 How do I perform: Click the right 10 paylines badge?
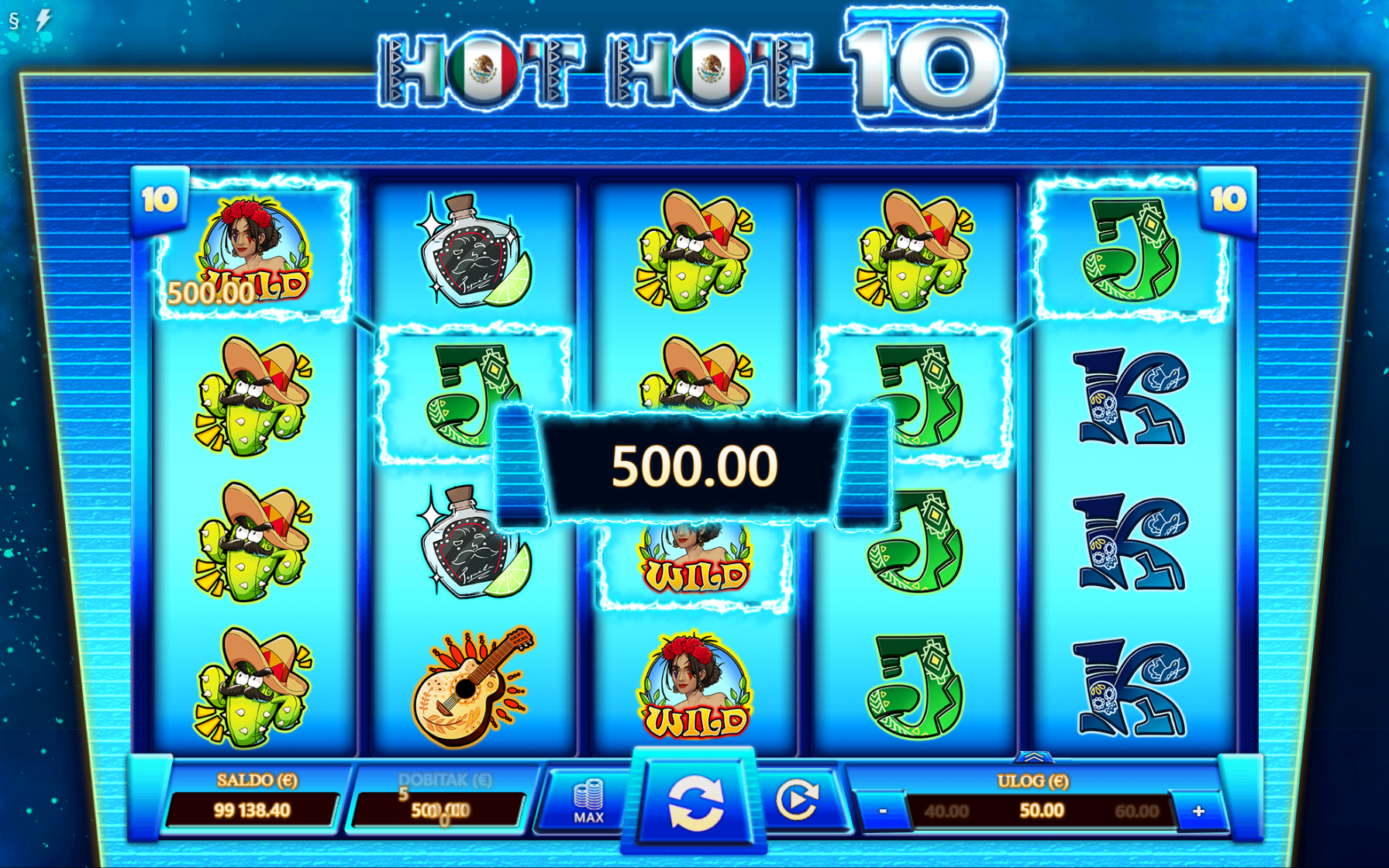1228,200
